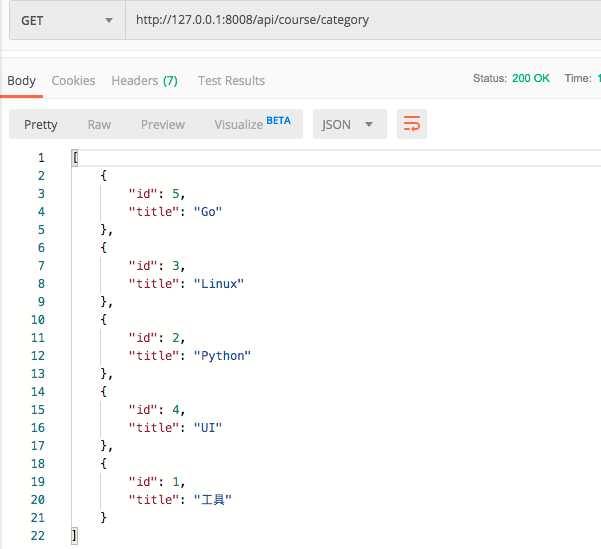Click the "工具" title value
Viewport: 601px width, 549px height.
tap(216, 499)
